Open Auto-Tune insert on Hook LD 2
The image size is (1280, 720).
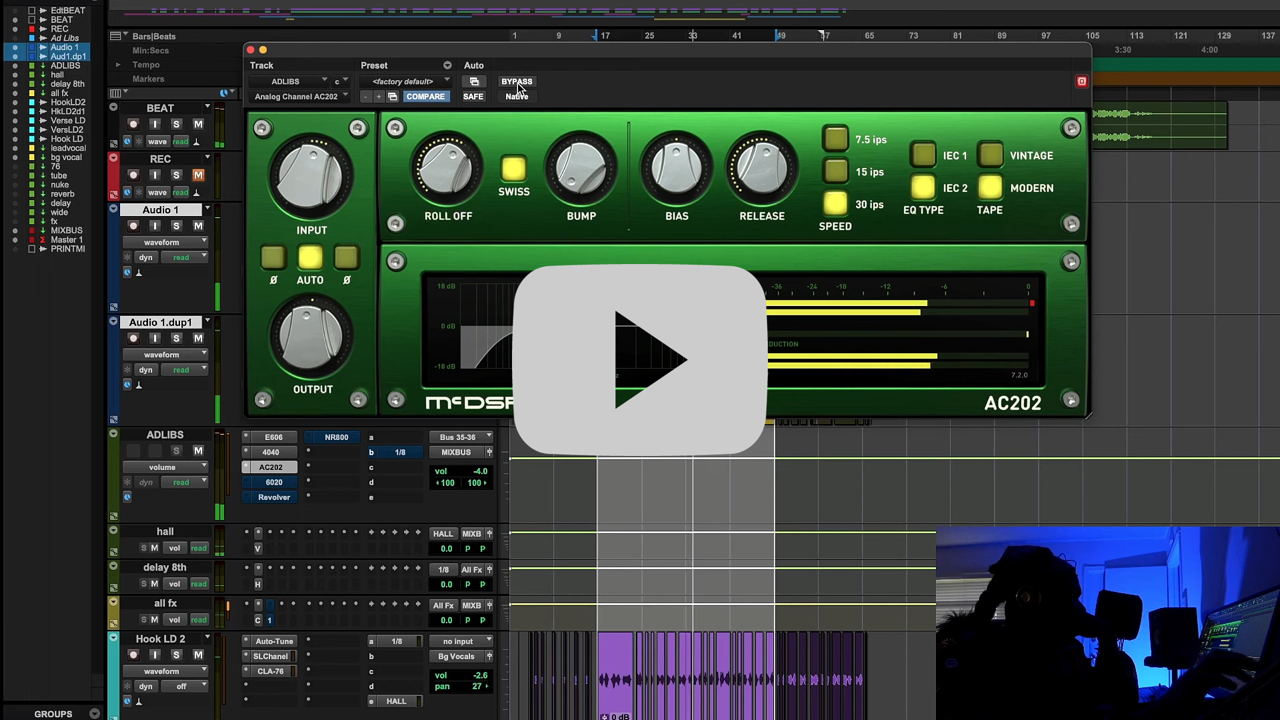(273, 641)
